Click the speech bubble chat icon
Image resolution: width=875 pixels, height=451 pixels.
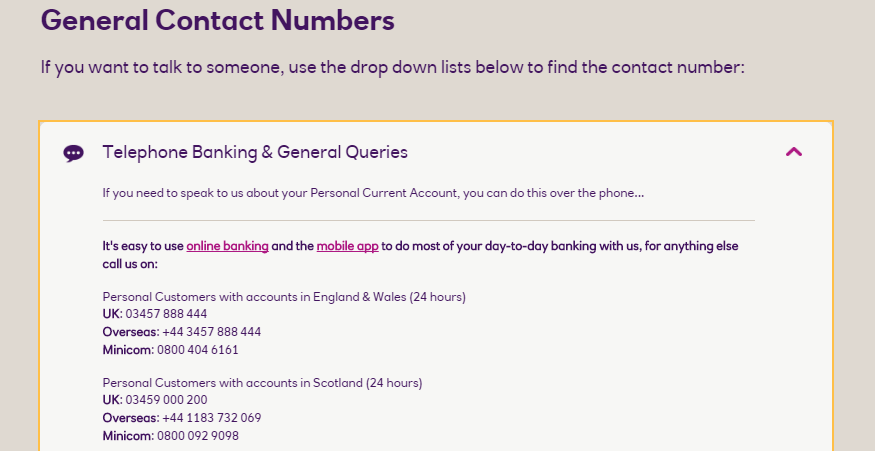point(74,153)
